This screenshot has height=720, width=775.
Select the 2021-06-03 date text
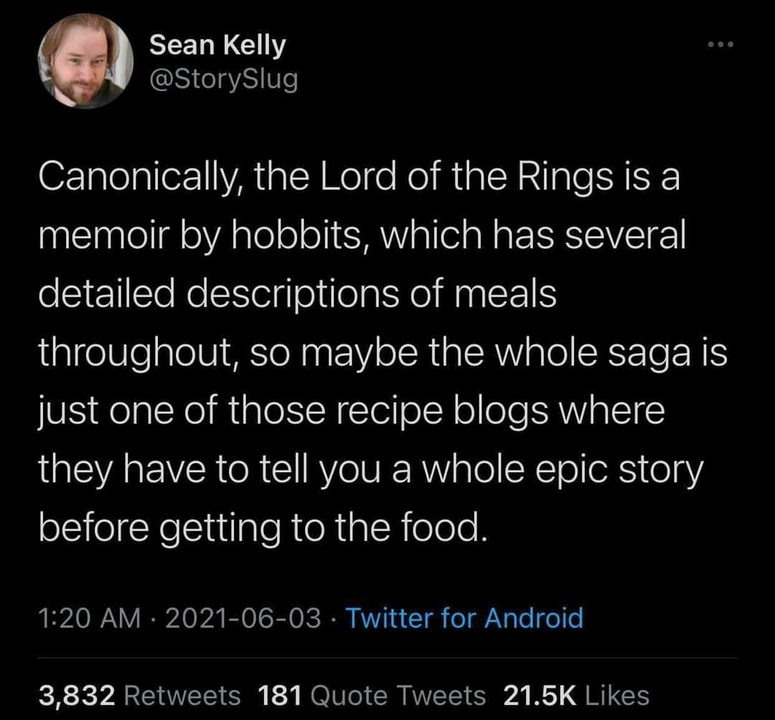[x=237, y=618]
